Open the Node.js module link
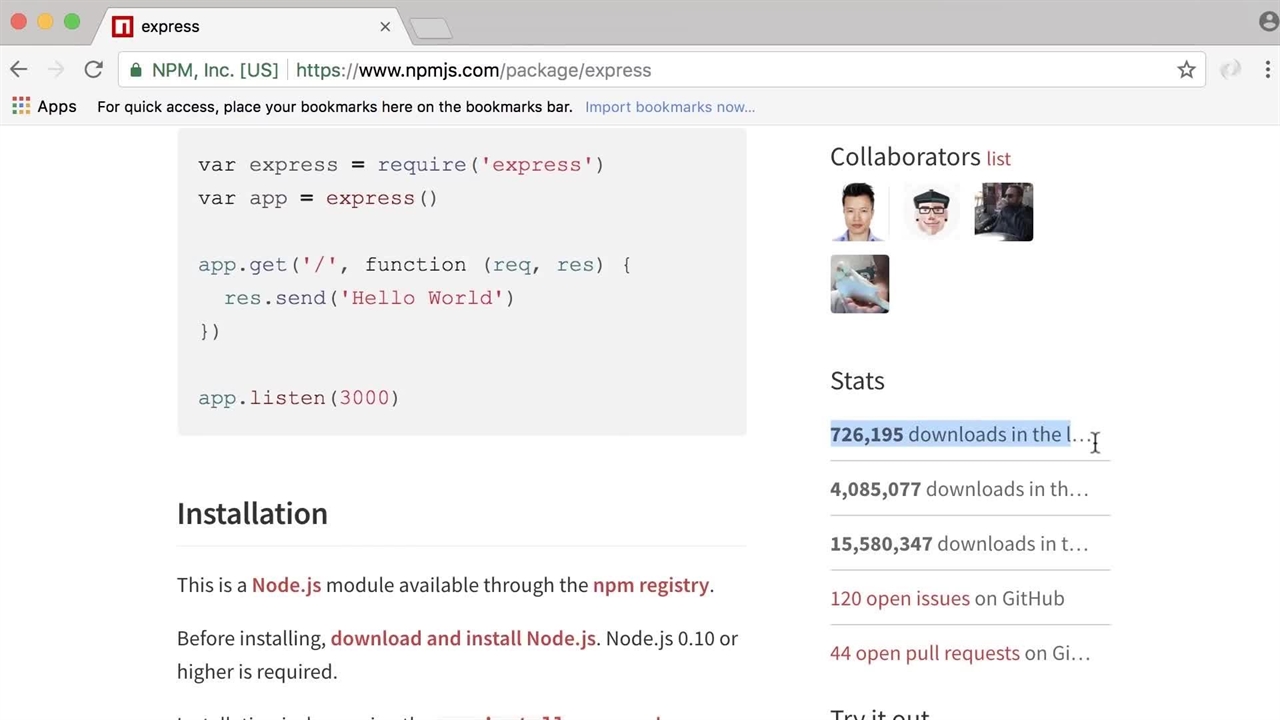This screenshot has height=720, width=1280. coord(286,585)
